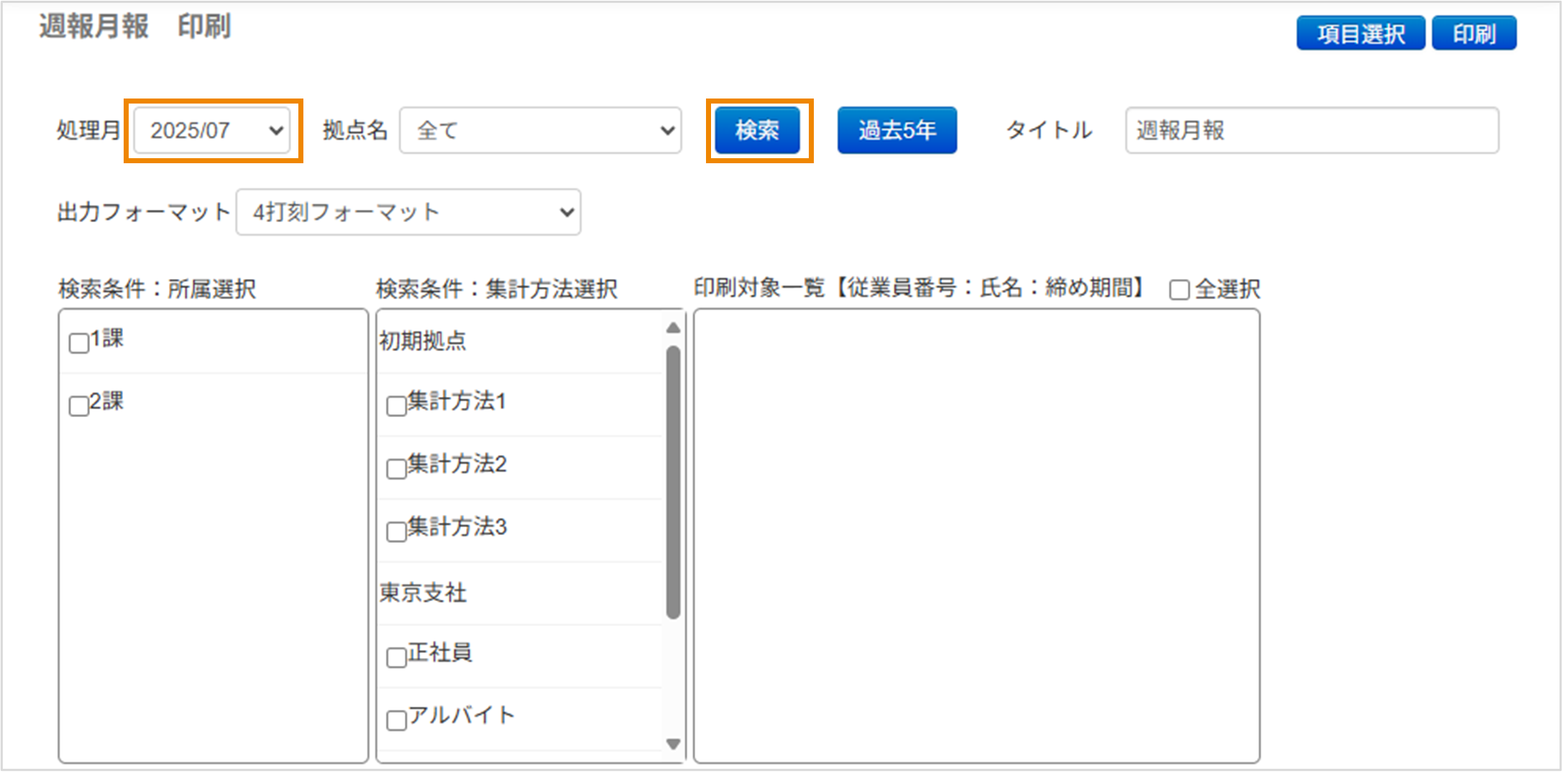This screenshot has height=778, width=1568.
Task: Select the 正社員 checkbox under 東京支社
Action: (x=396, y=656)
